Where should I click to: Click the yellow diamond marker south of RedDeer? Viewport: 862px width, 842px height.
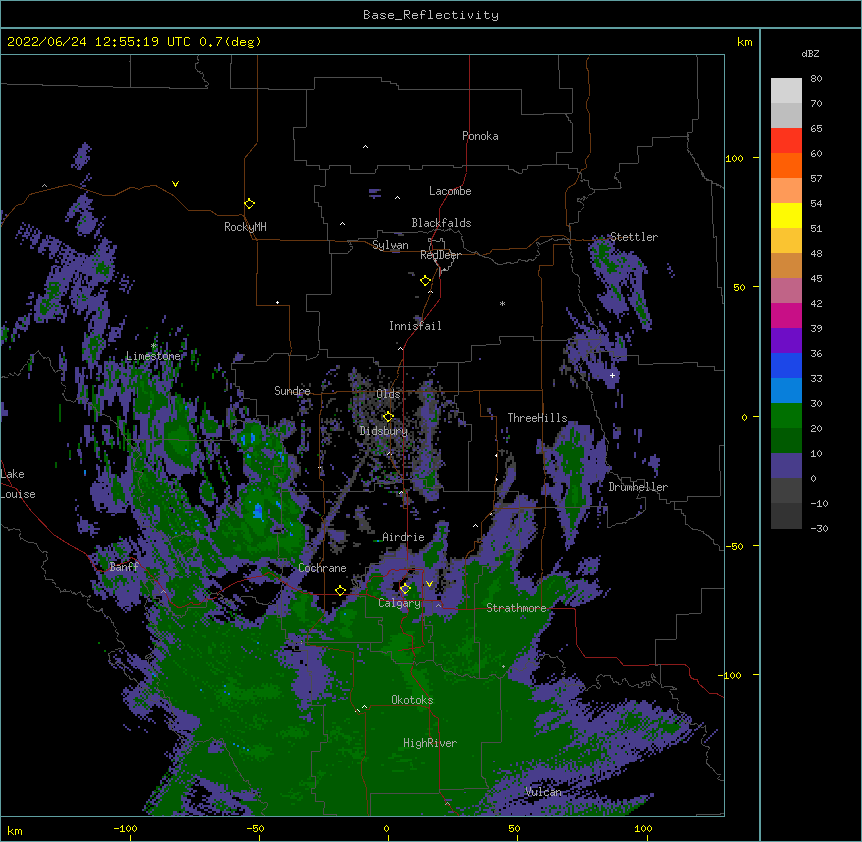[x=425, y=281]
